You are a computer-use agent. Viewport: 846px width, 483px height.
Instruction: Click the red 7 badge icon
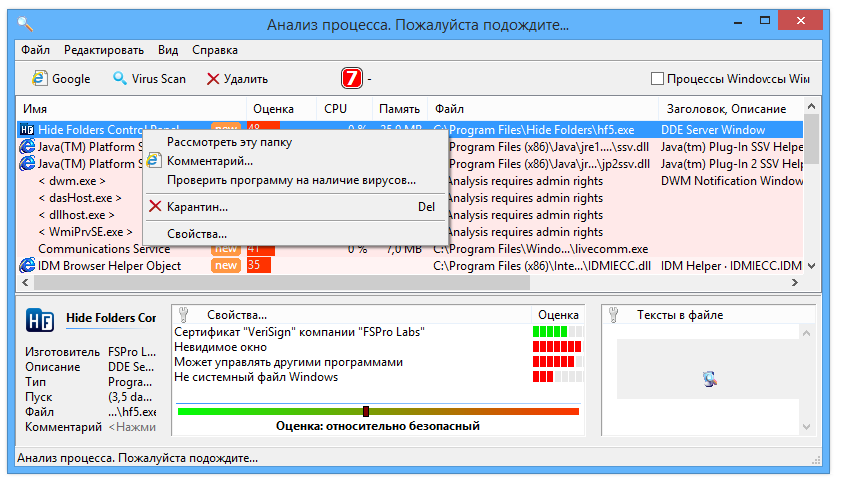[x=352, y=78]
